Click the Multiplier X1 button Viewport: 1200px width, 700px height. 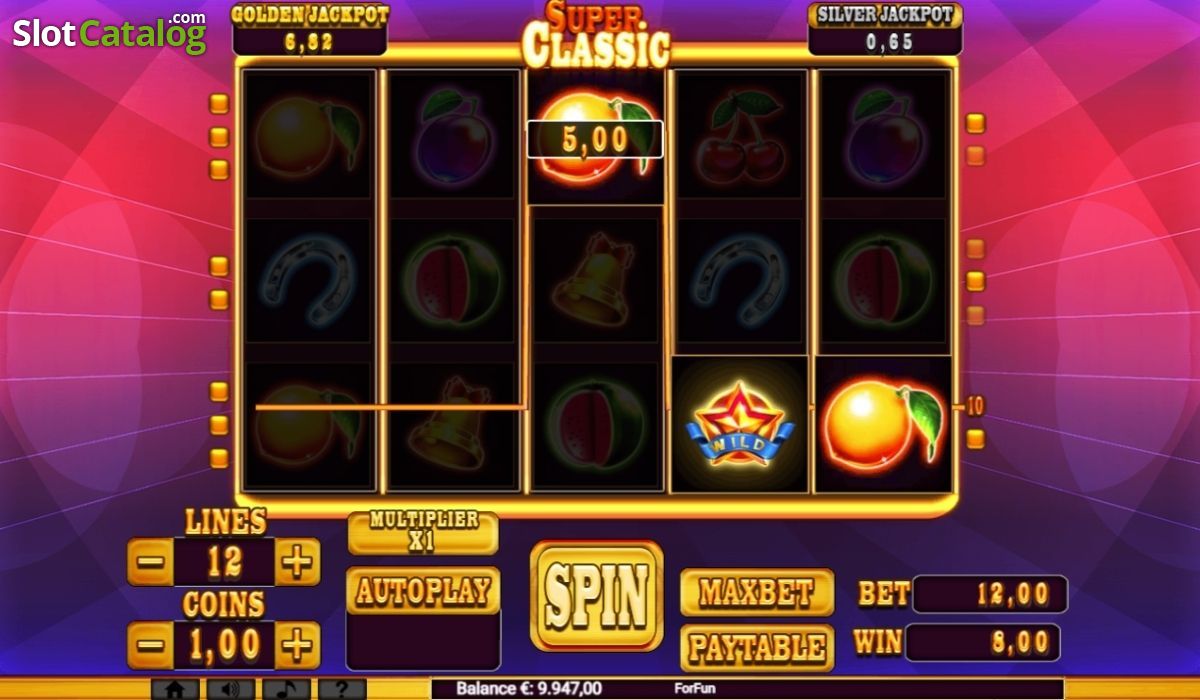pyautogui.click(x=423, y=532)
